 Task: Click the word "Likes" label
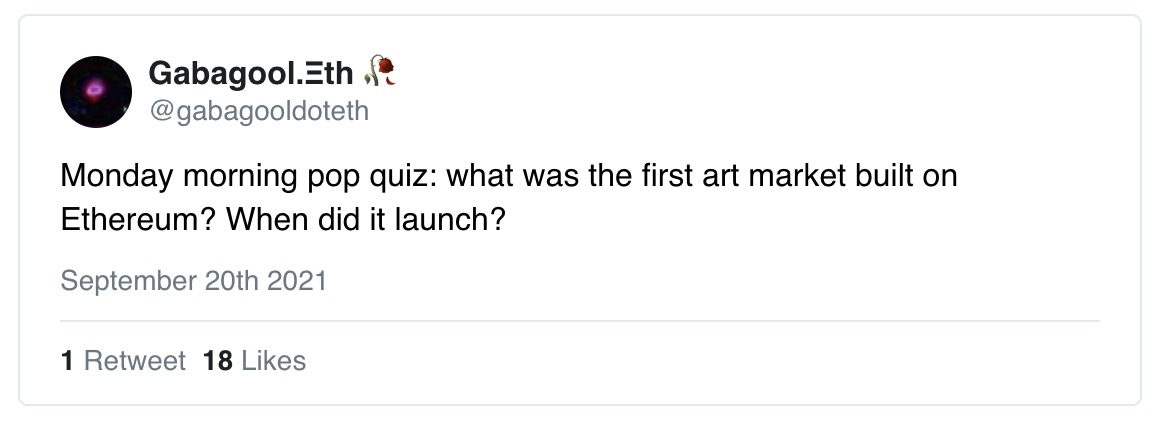click(x=273, y=360)
